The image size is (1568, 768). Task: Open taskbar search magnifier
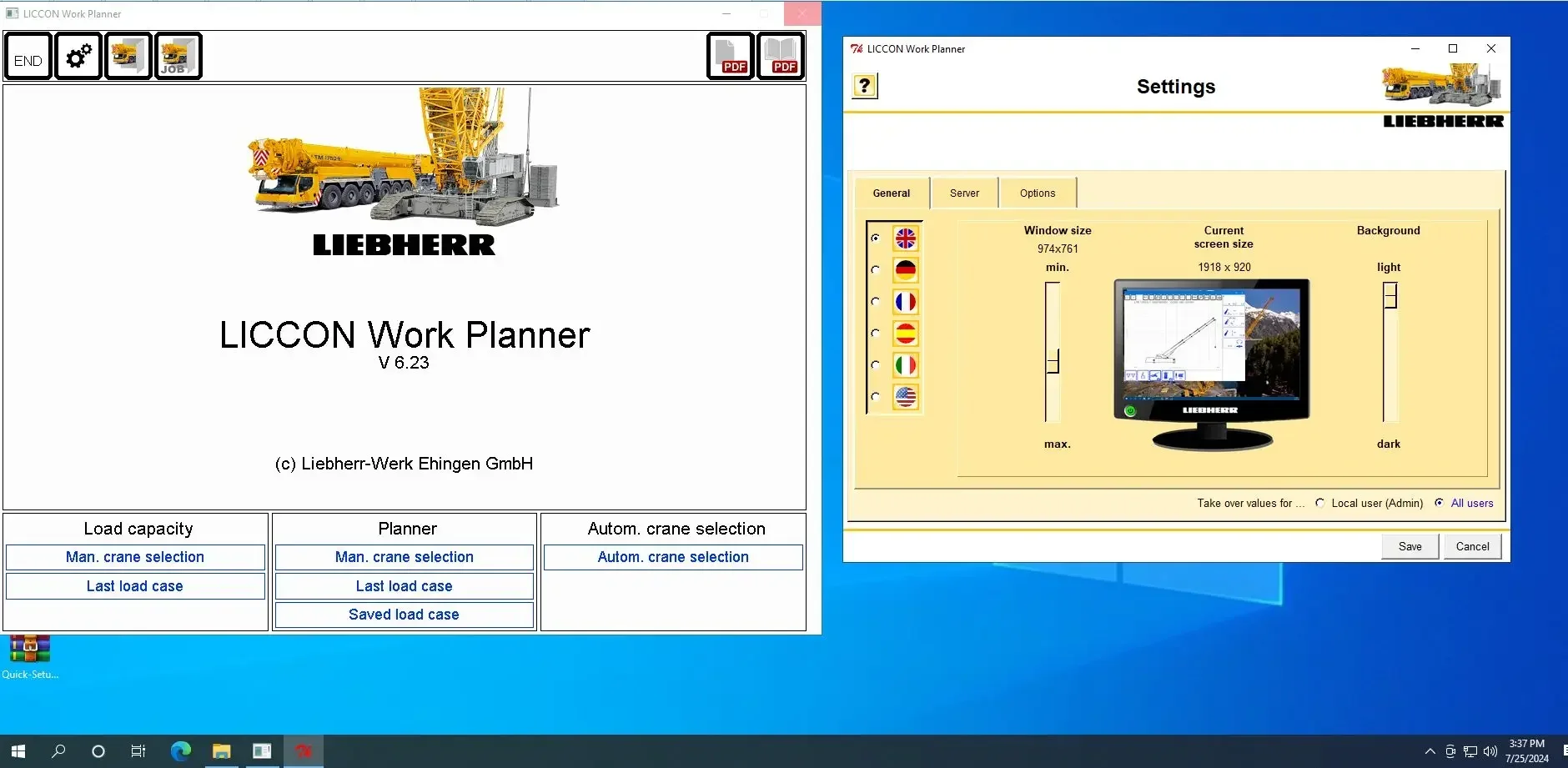[x=58, y=751]
